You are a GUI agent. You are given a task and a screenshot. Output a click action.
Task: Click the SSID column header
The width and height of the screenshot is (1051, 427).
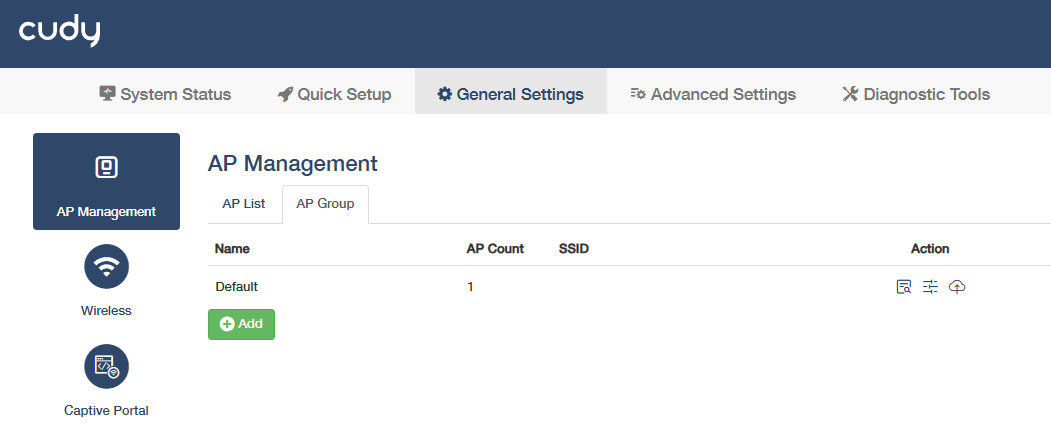(x=574, y=248)
